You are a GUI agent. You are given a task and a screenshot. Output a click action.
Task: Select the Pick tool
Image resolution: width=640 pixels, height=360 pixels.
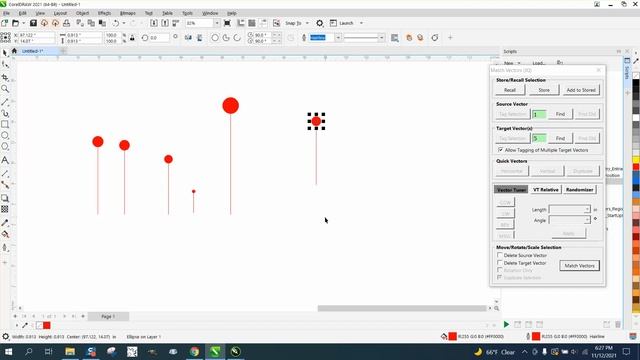pos(5,53)
